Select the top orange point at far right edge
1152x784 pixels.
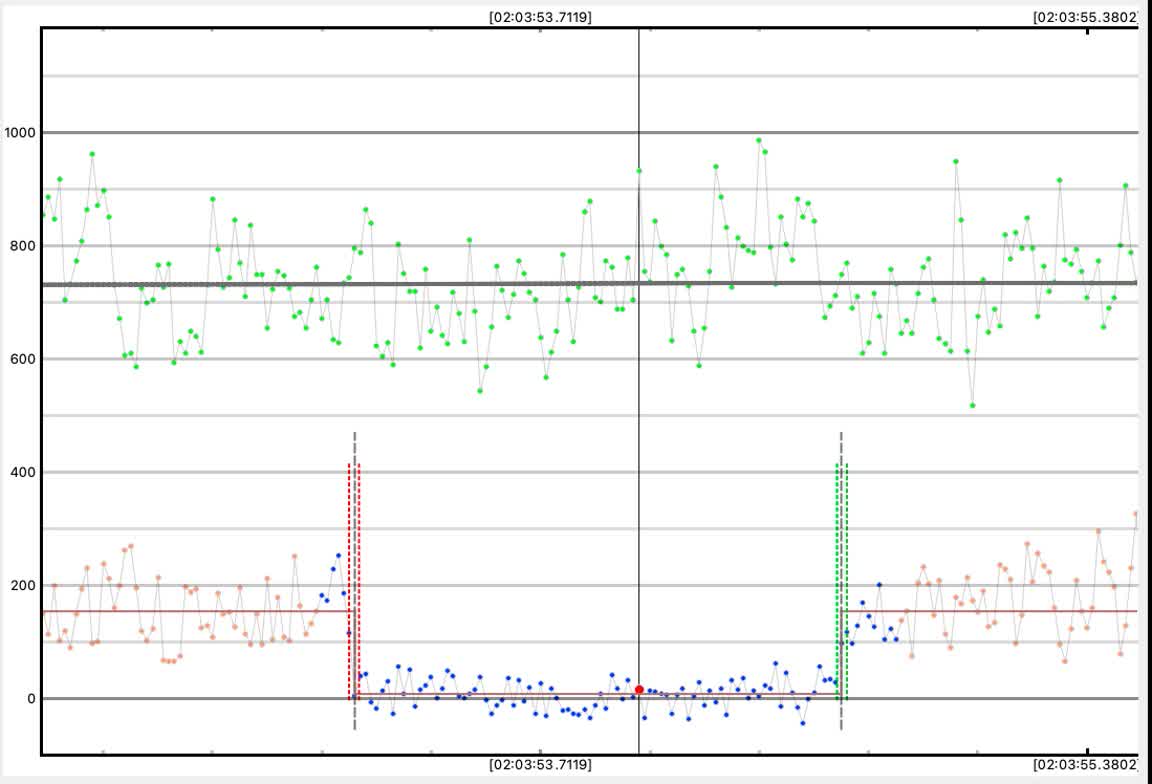click(x=1135, y=514)
